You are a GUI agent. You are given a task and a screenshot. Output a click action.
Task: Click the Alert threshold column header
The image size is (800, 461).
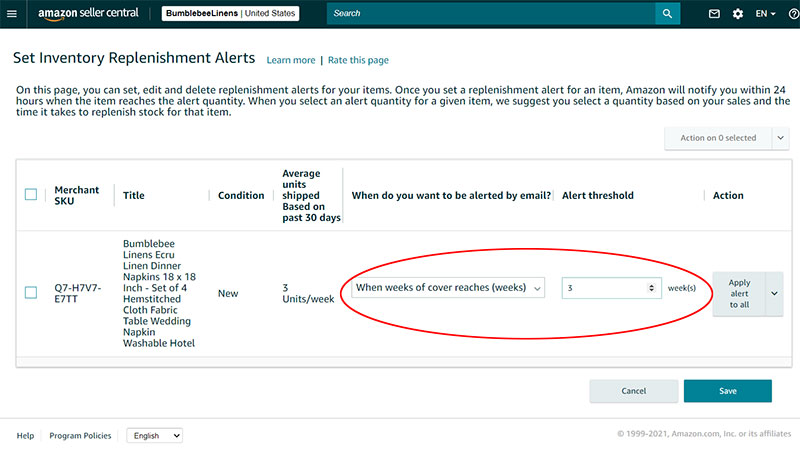pyautogui.click(x=598, y=195)
